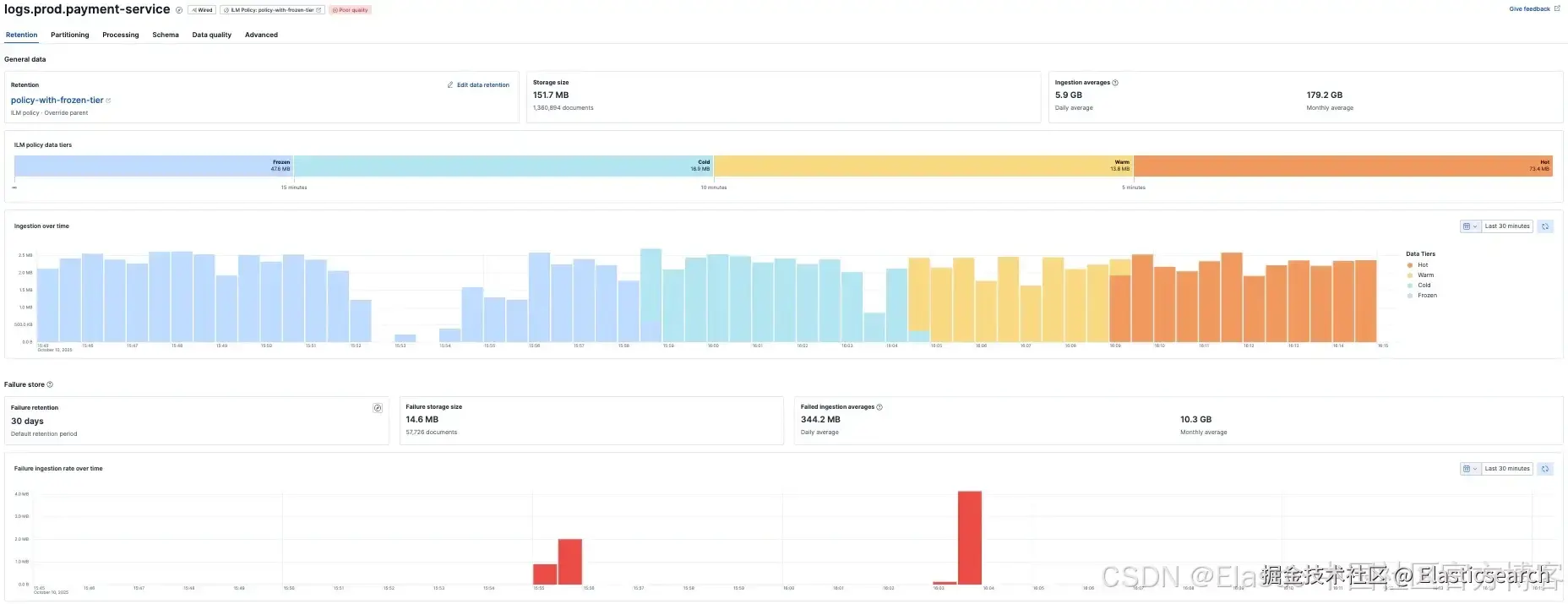This screenshot has height=604, width=1568.
Task: Toggle the Warm series in Data Tiers legend
Action: coord(1420,275)
